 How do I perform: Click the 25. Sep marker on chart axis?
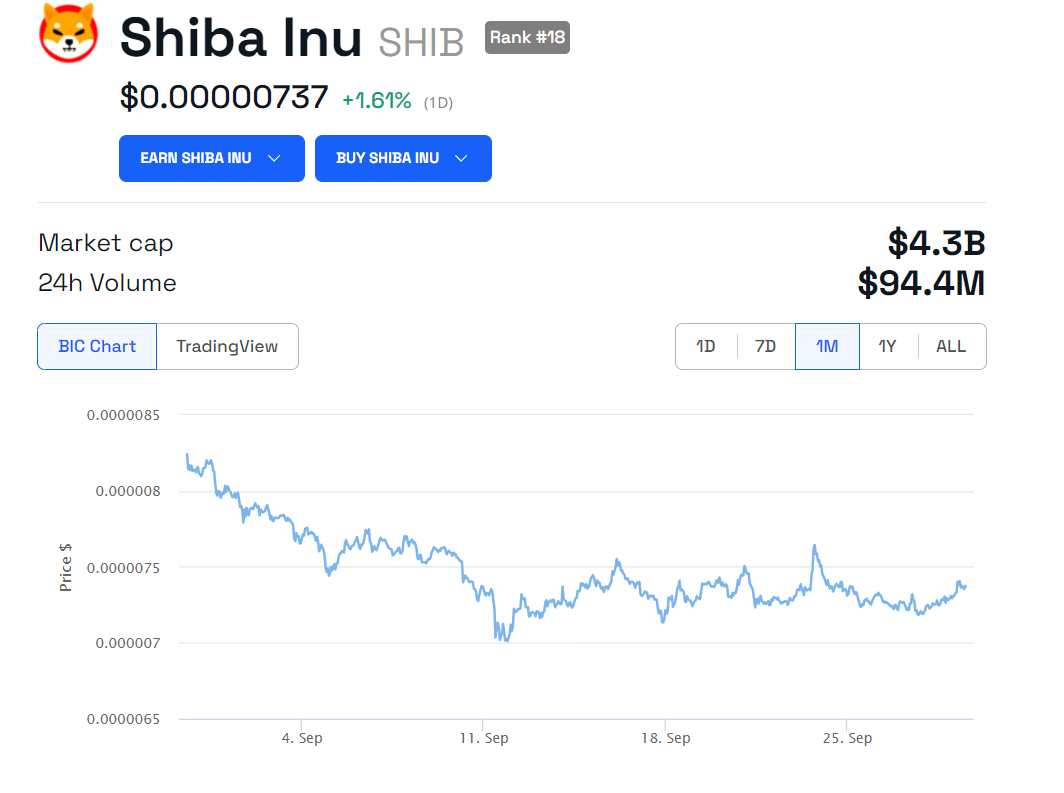(x=848, y=738)
